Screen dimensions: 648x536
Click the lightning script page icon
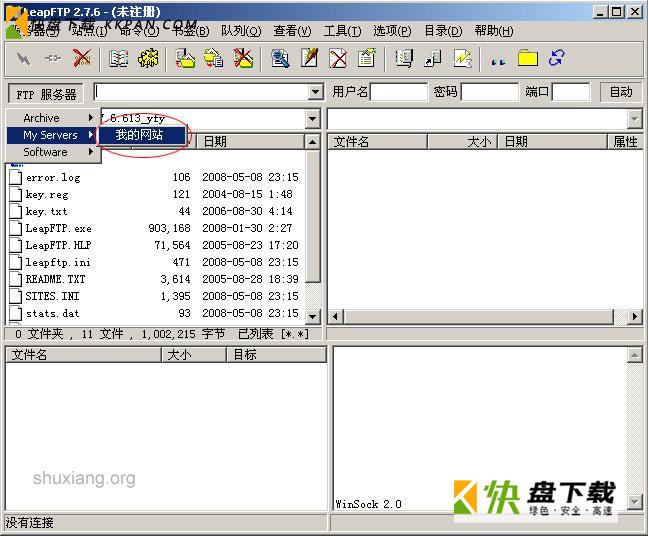[x=462, y=58]
